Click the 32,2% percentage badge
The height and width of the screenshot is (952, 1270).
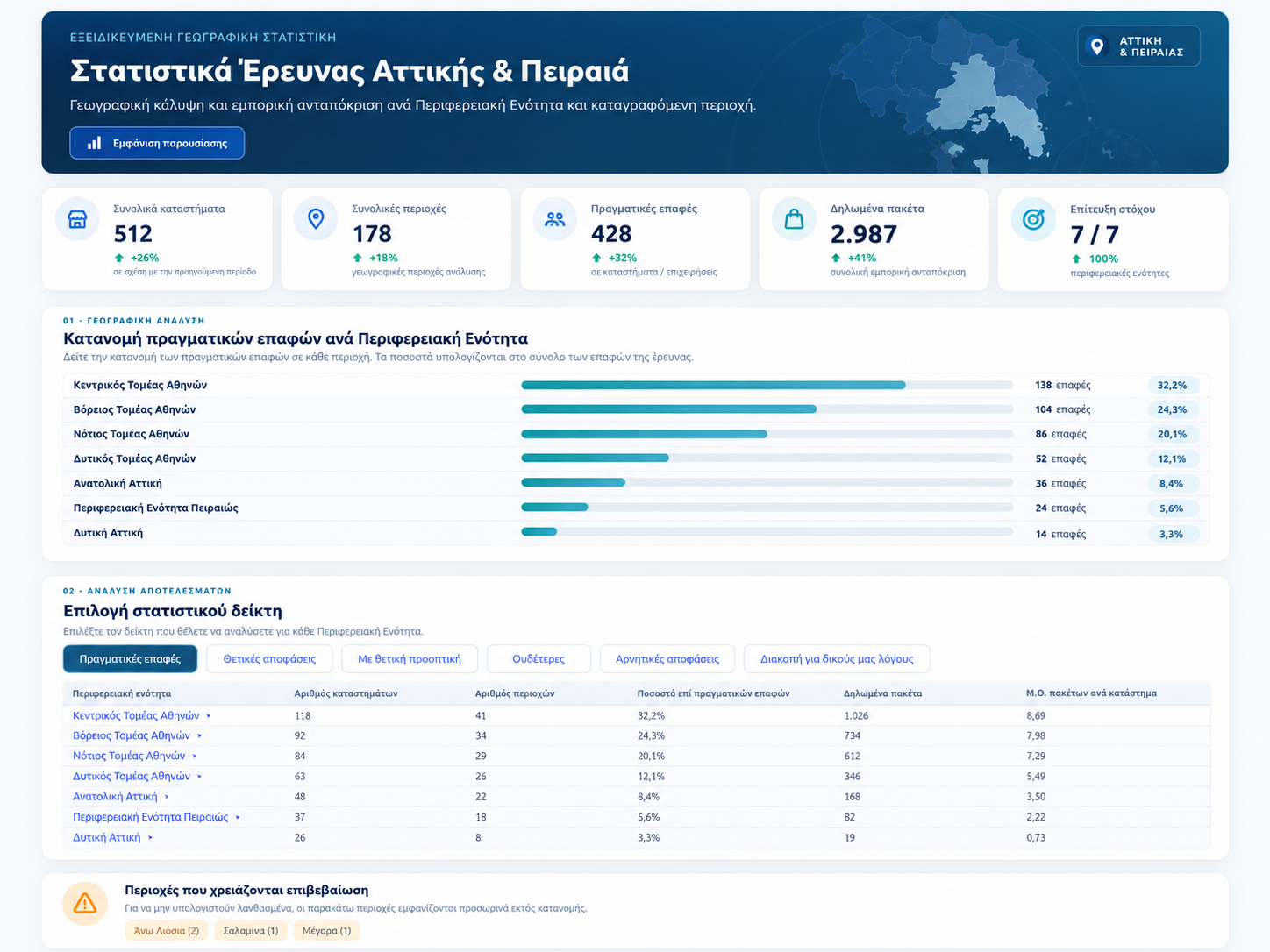(1172, 385)
